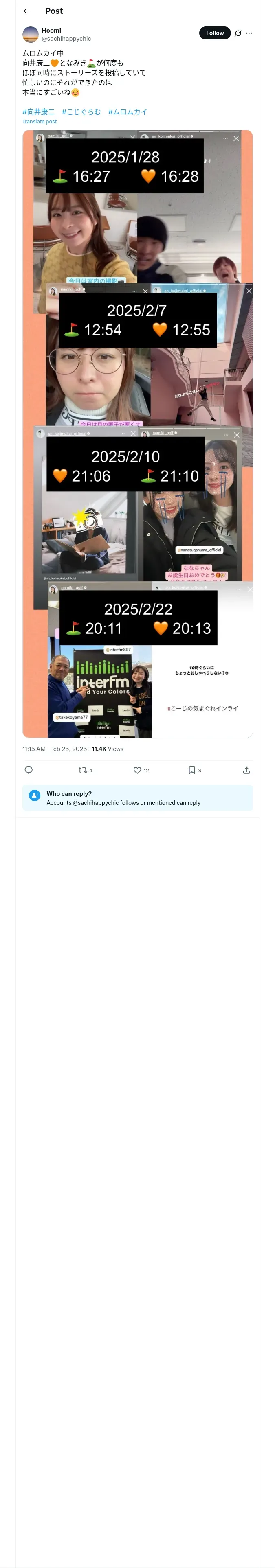Open the Grok icon beside Follow

tap(238, 33)
